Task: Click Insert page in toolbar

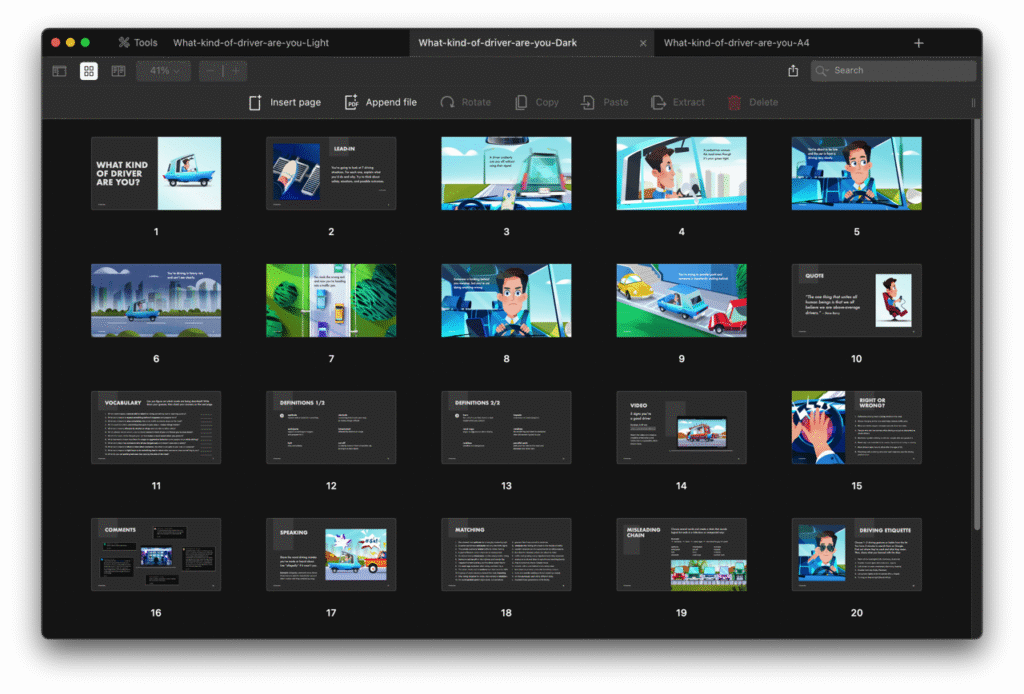Action: point(285,102)
